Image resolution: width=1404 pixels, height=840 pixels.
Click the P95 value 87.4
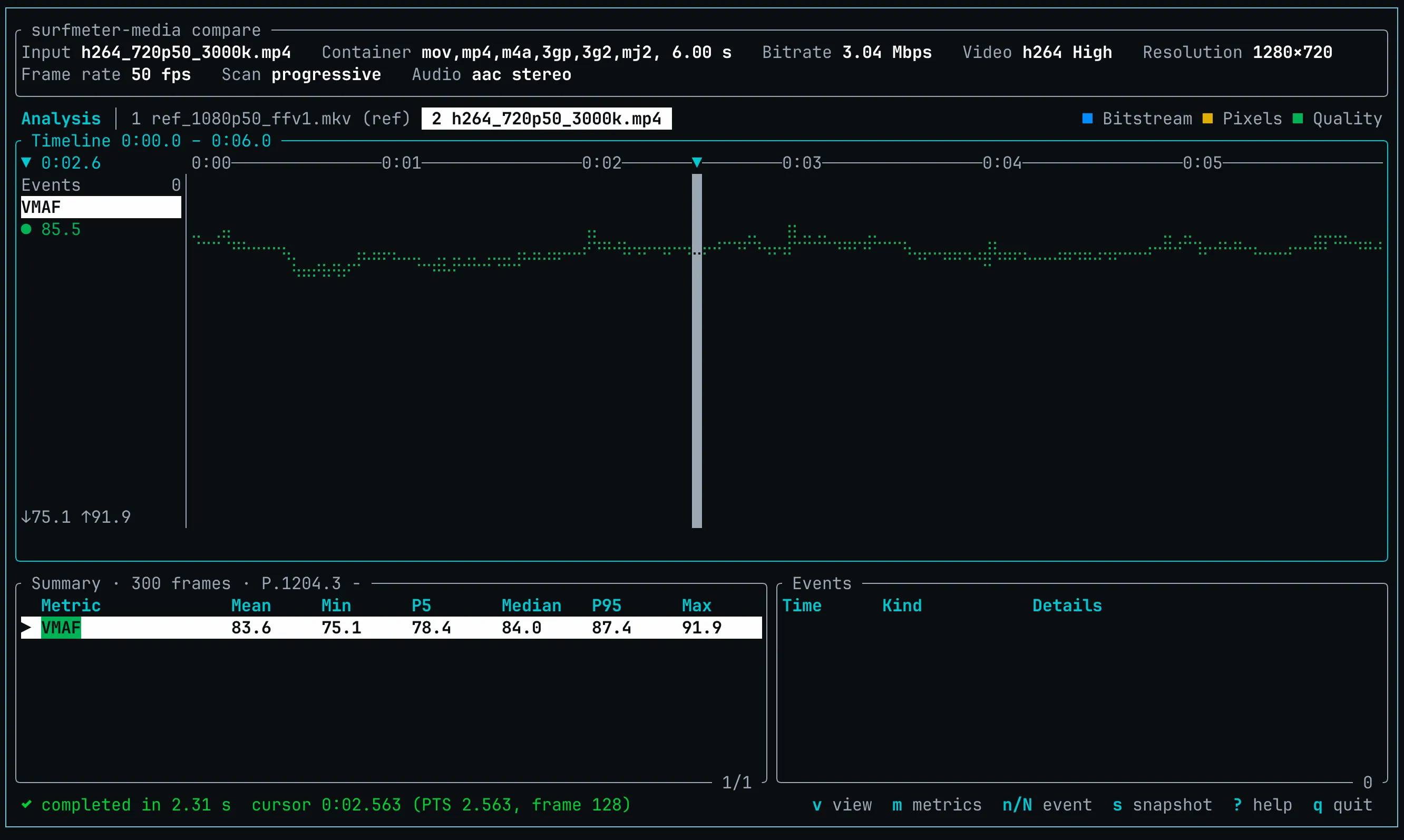coord(611,628)
